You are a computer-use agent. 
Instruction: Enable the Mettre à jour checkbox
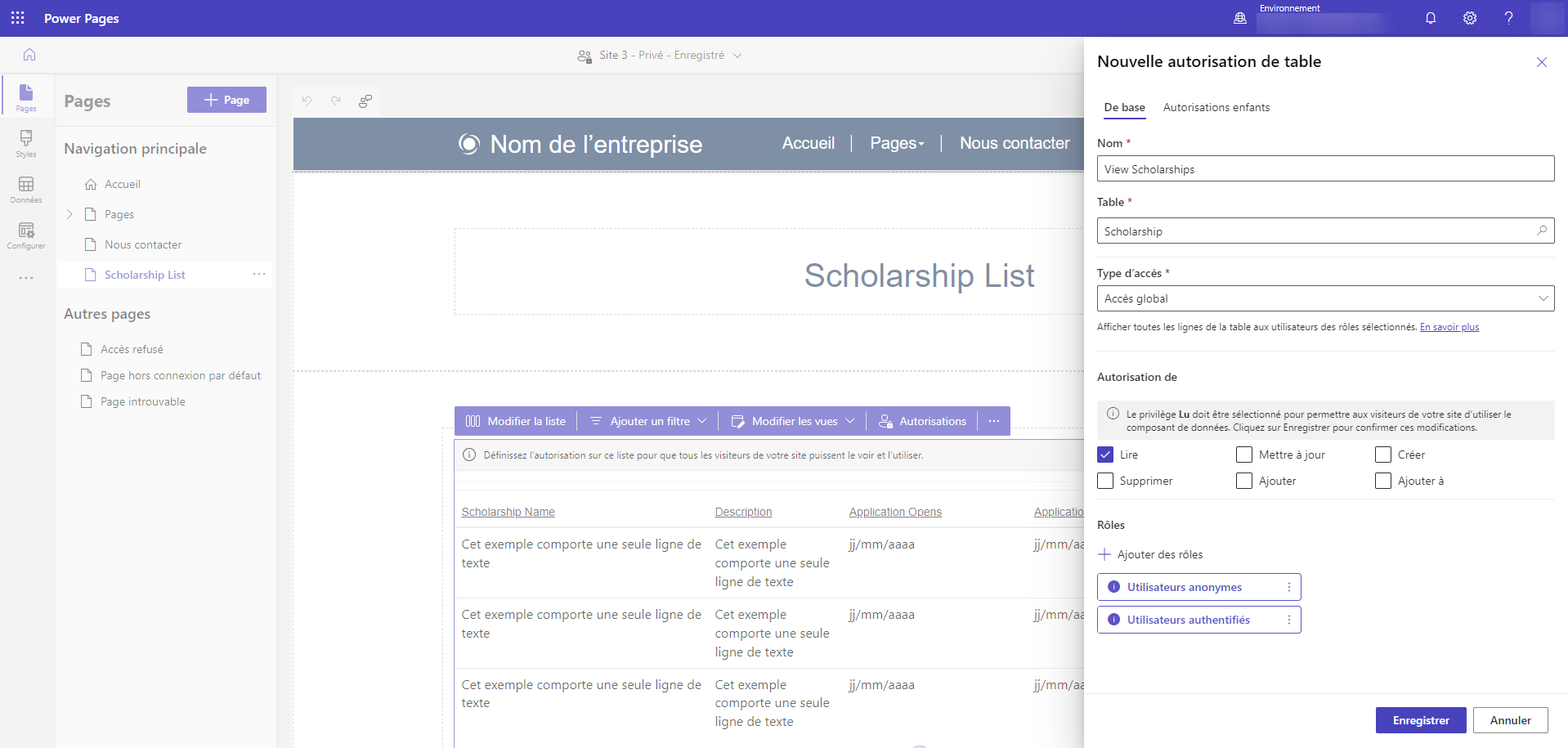pyautogui.click(x=1244, y=455)
